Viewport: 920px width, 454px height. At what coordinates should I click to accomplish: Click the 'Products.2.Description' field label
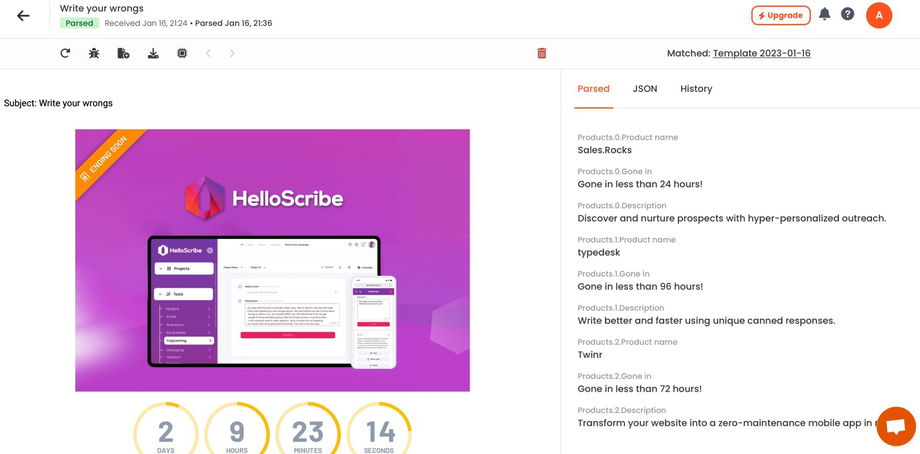coord(622,411)
